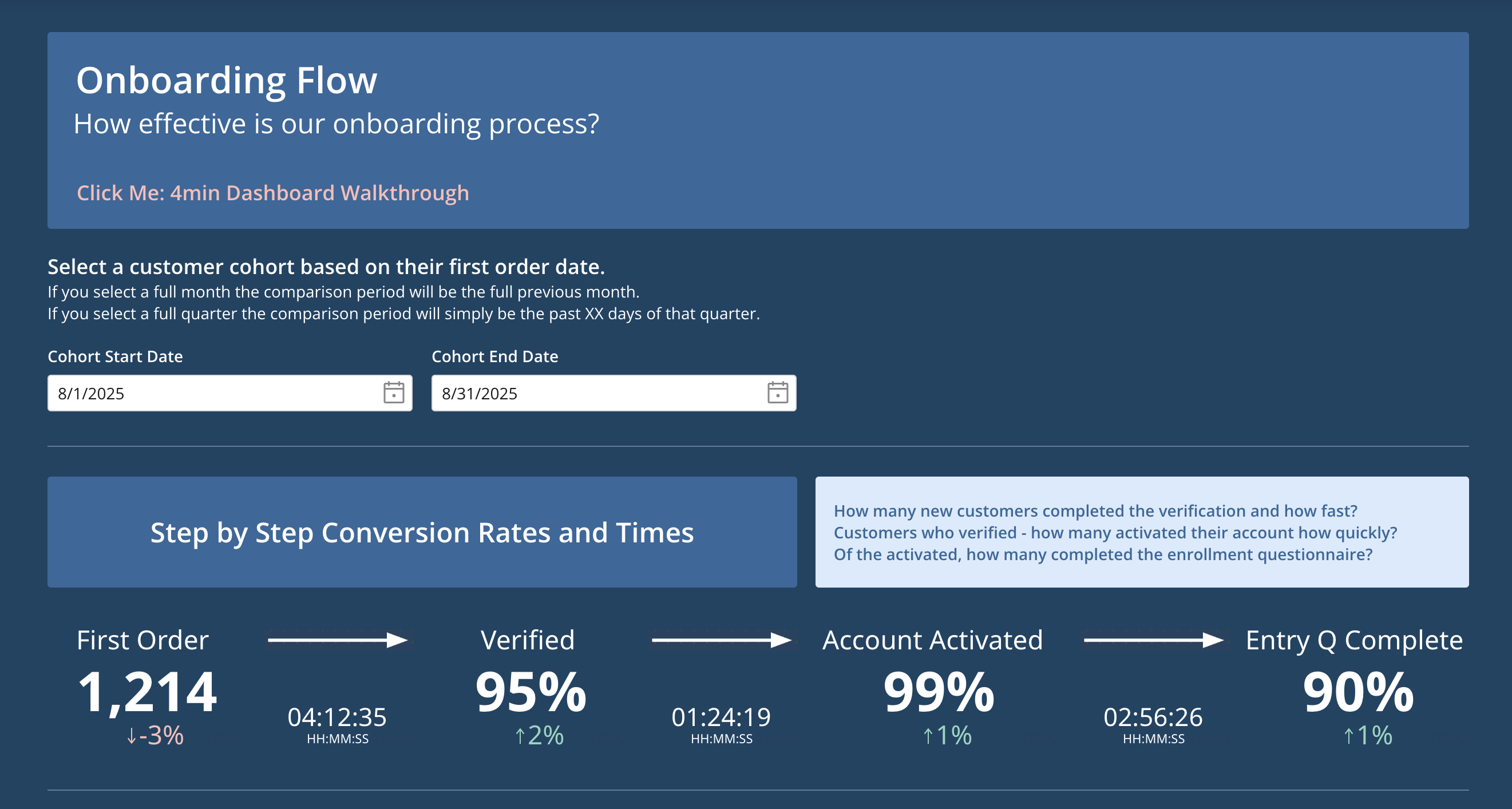1512x809 pixels.
Task: Click the First Order to Verified arrow
Action: point(338,640)
